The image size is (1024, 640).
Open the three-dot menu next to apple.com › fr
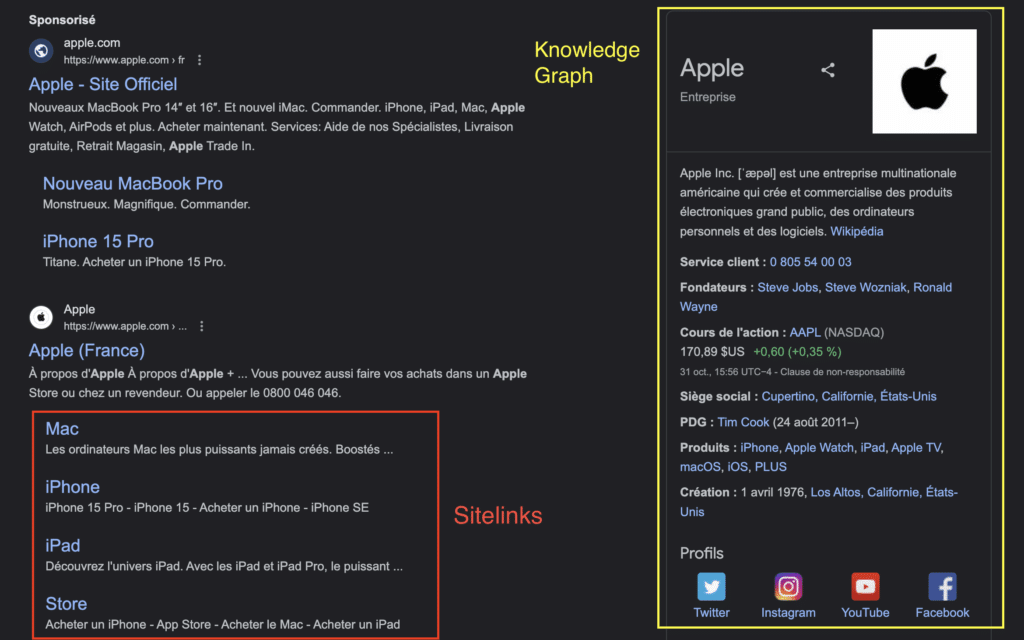pos(199,60)
